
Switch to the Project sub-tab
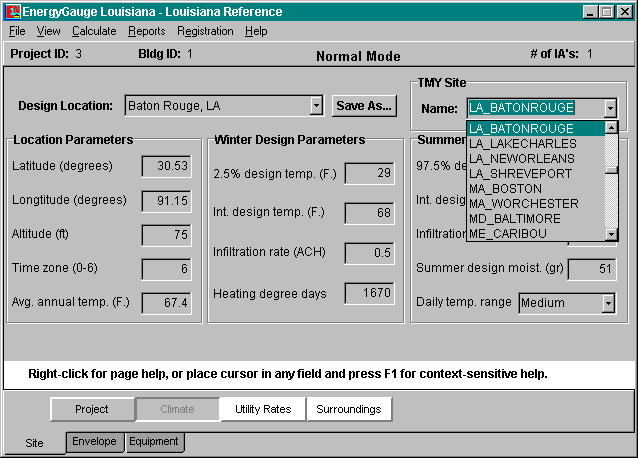[92, 409]
